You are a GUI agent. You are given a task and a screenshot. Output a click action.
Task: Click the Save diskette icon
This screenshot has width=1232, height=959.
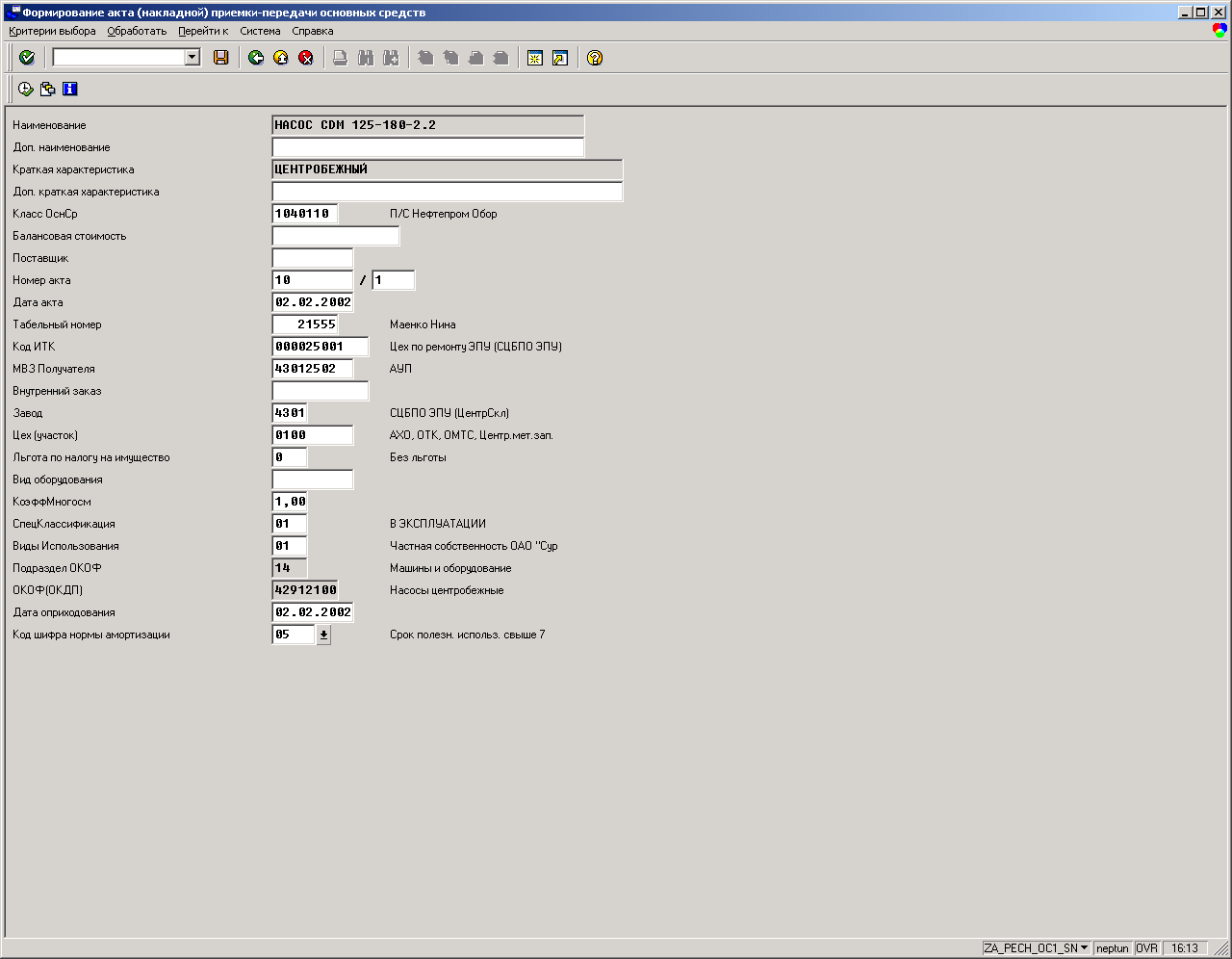pyautogui.click(x=221, y=58)
